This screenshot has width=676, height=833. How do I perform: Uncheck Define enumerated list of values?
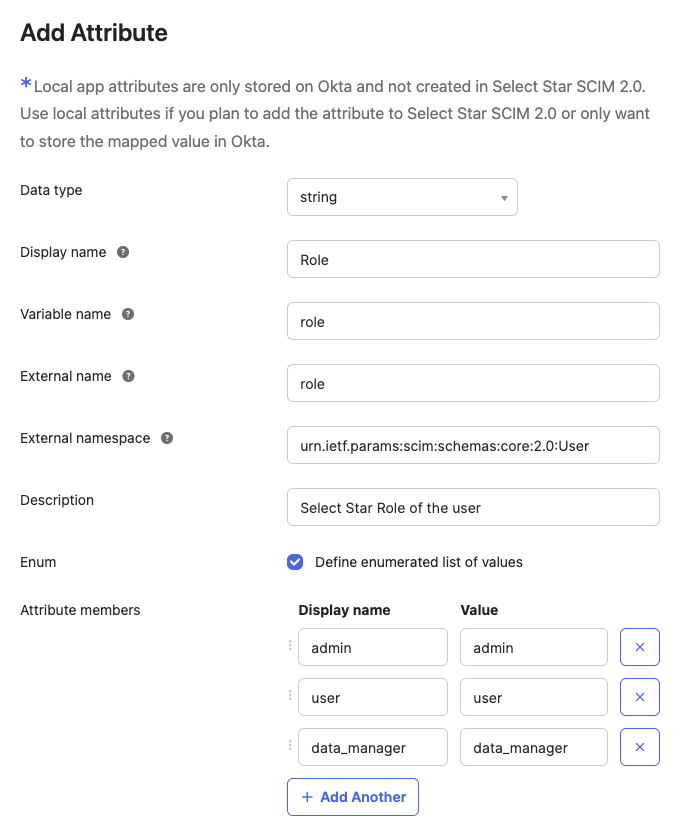(x=295, y=562)
